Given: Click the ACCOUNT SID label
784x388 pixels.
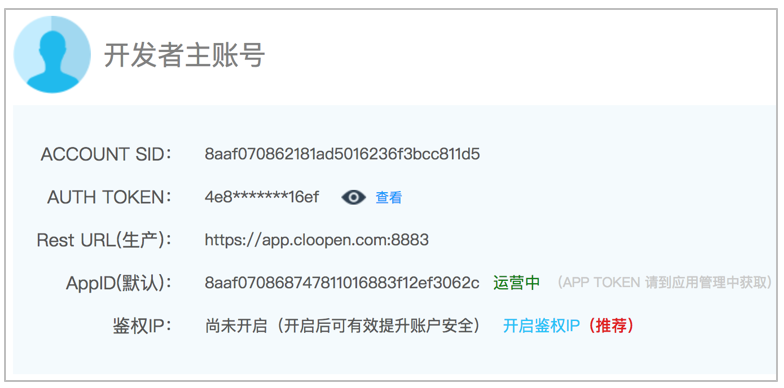Looking at the screenshot, I should [106, 154].
